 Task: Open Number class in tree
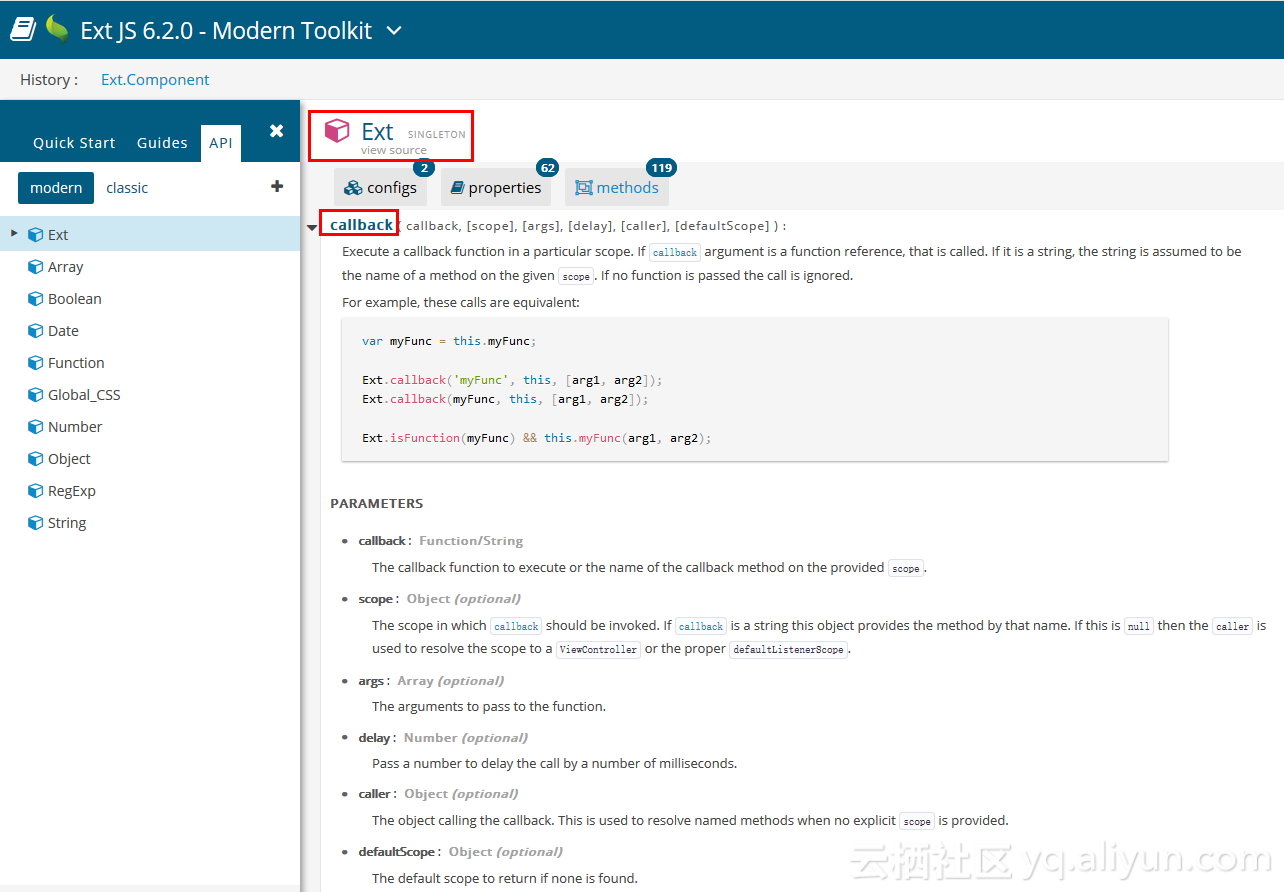click(x=75, y=427)
